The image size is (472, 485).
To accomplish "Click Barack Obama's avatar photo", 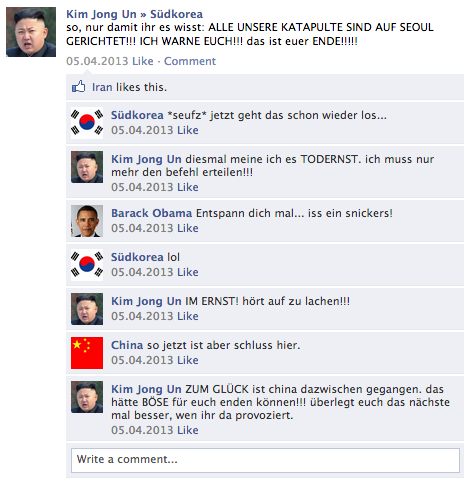I will pyautogui.click(x=87, y=221).
